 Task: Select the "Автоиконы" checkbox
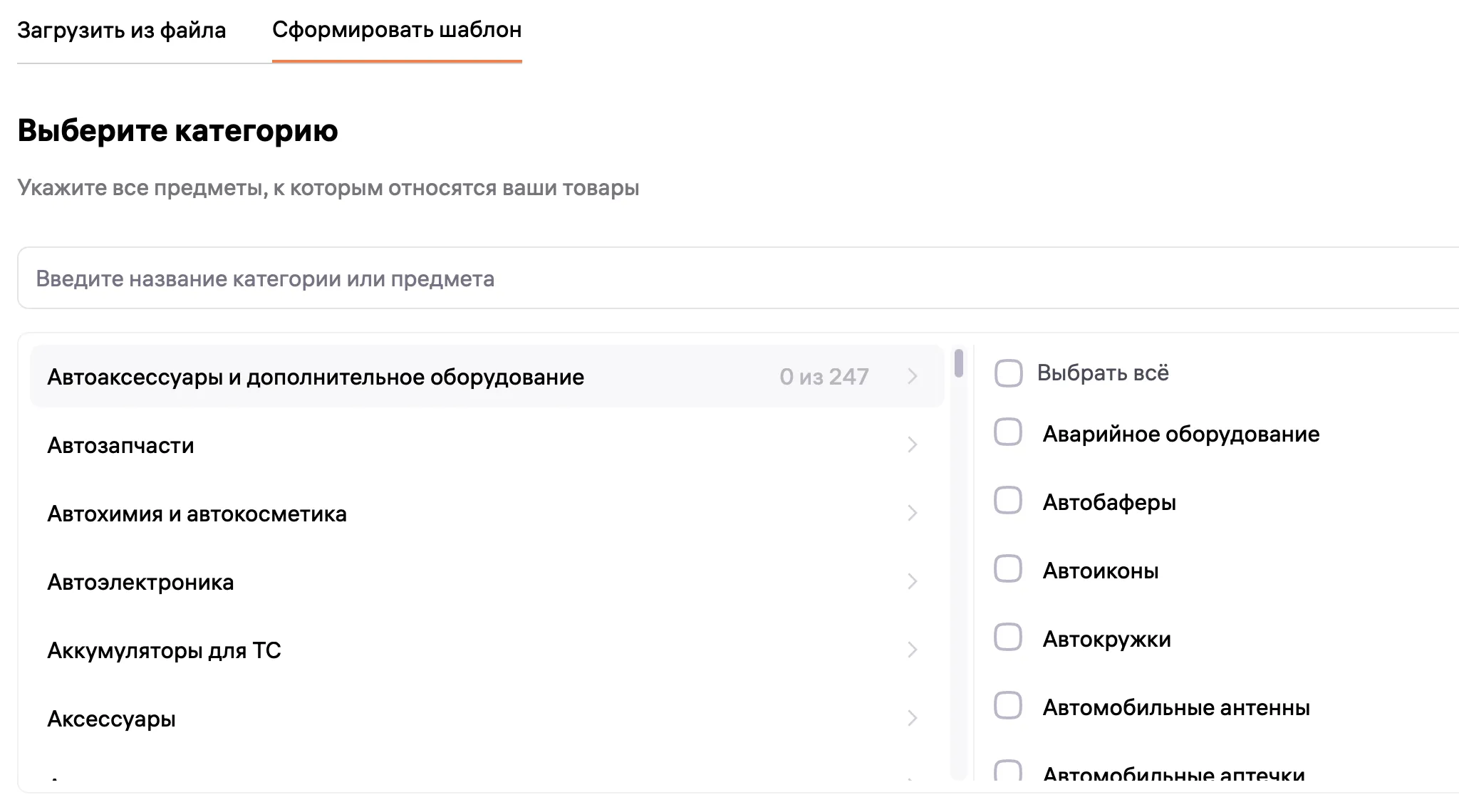click(x=1007, y=570)
